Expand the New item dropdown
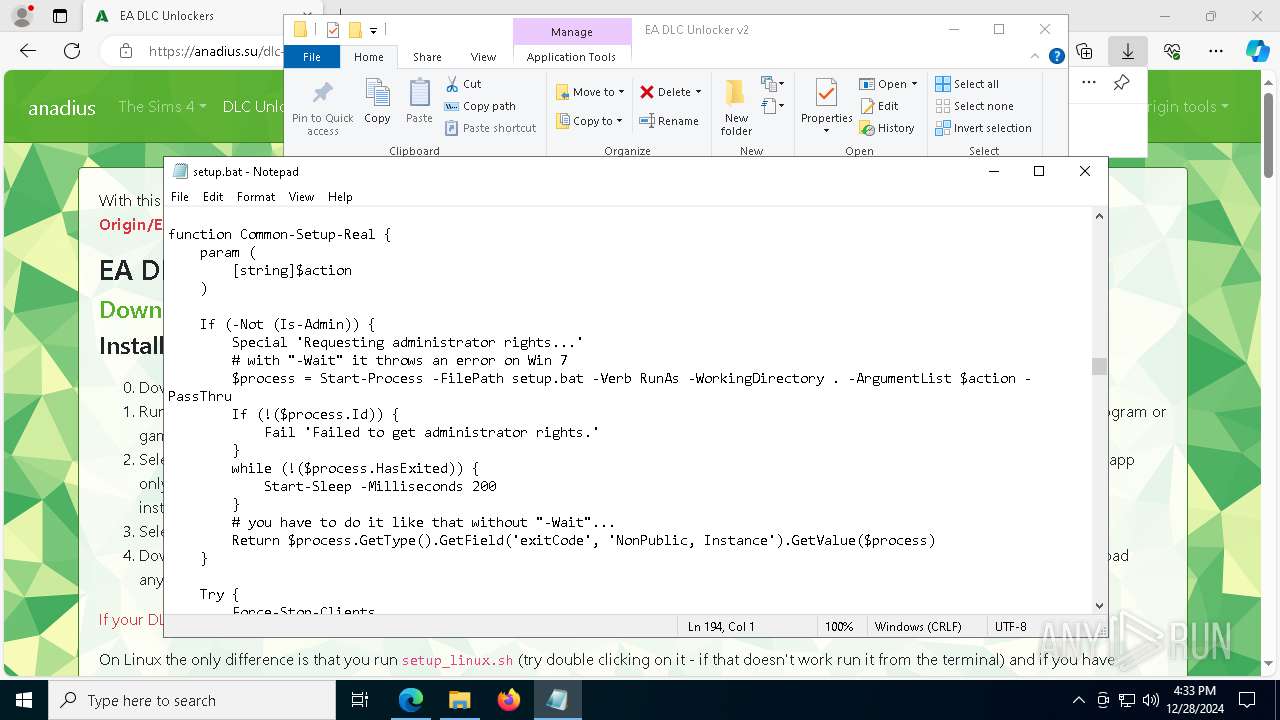The image size is (1280, 720). coord(774,84)
